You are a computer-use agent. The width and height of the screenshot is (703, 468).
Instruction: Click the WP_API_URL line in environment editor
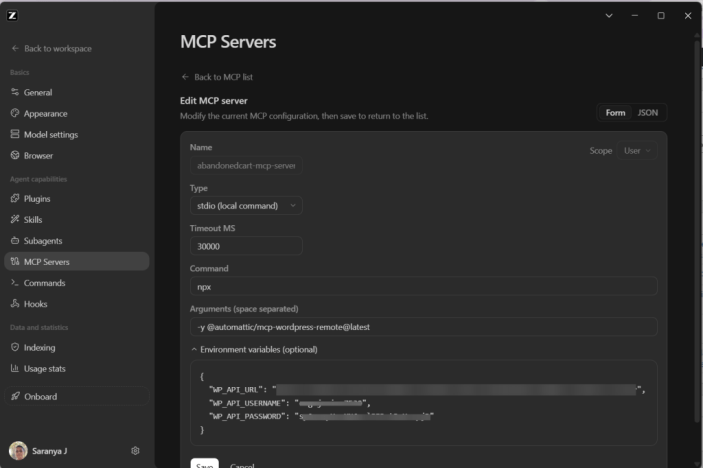pos(427,390)
